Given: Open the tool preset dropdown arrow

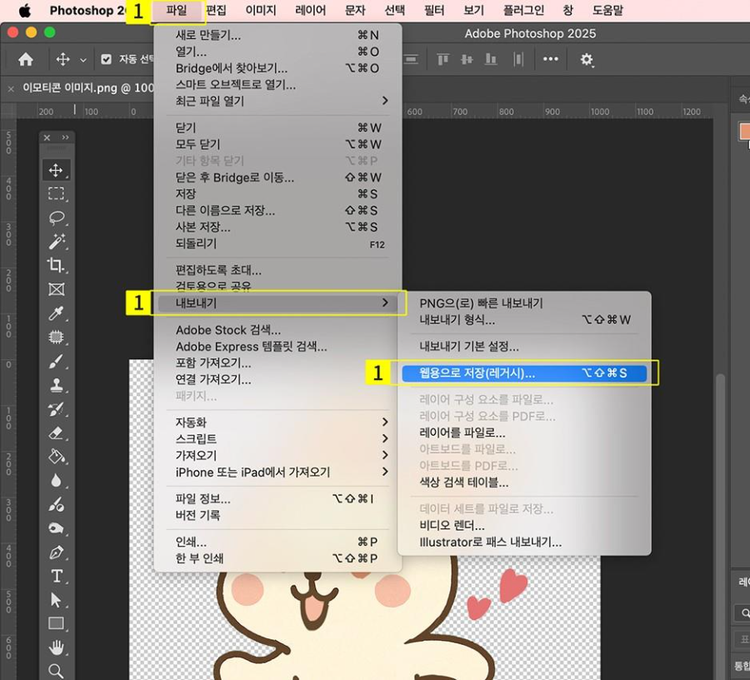Looking at the screenshot, I should point(83,60).
